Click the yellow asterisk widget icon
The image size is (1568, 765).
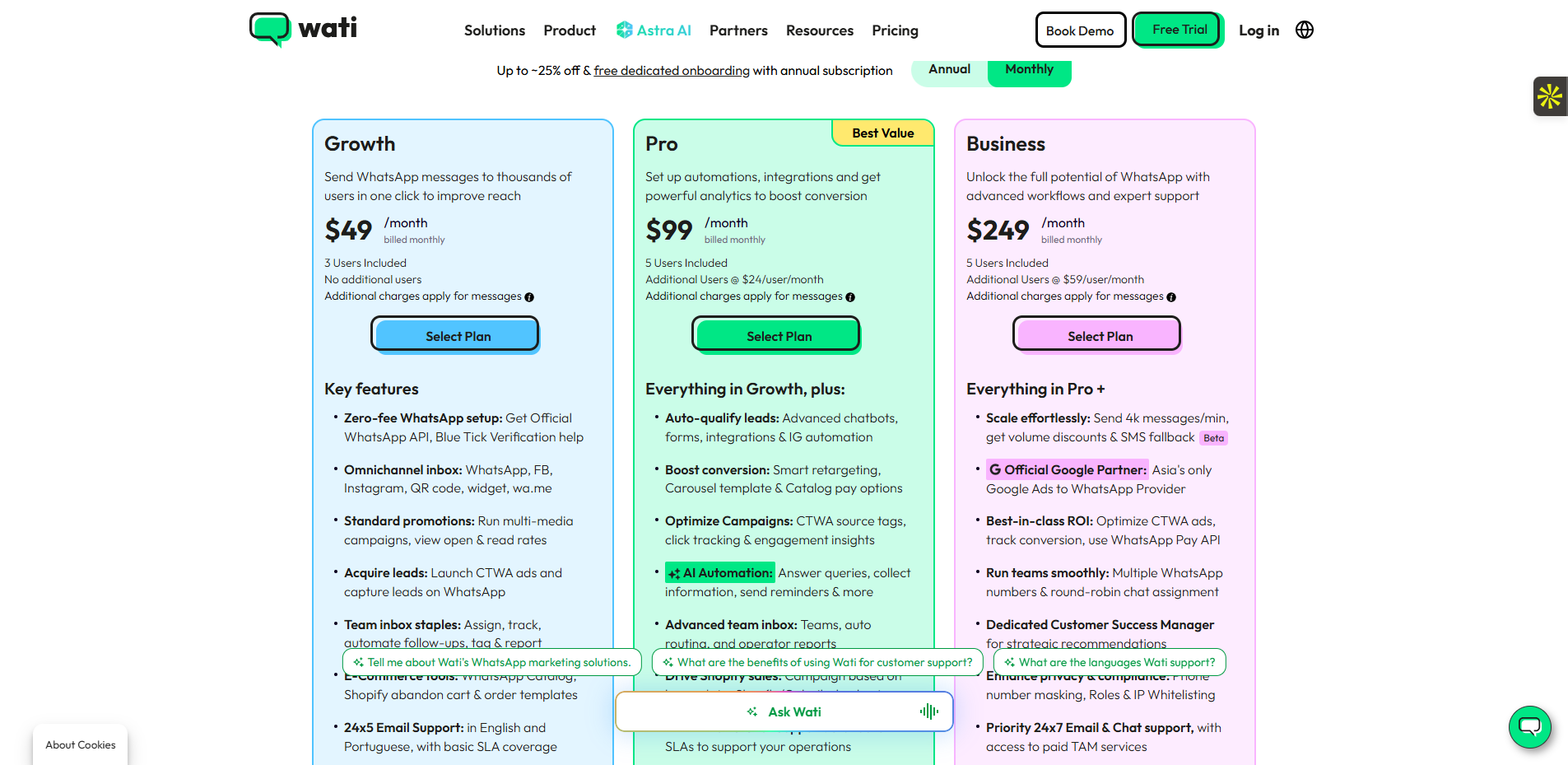1549,96
